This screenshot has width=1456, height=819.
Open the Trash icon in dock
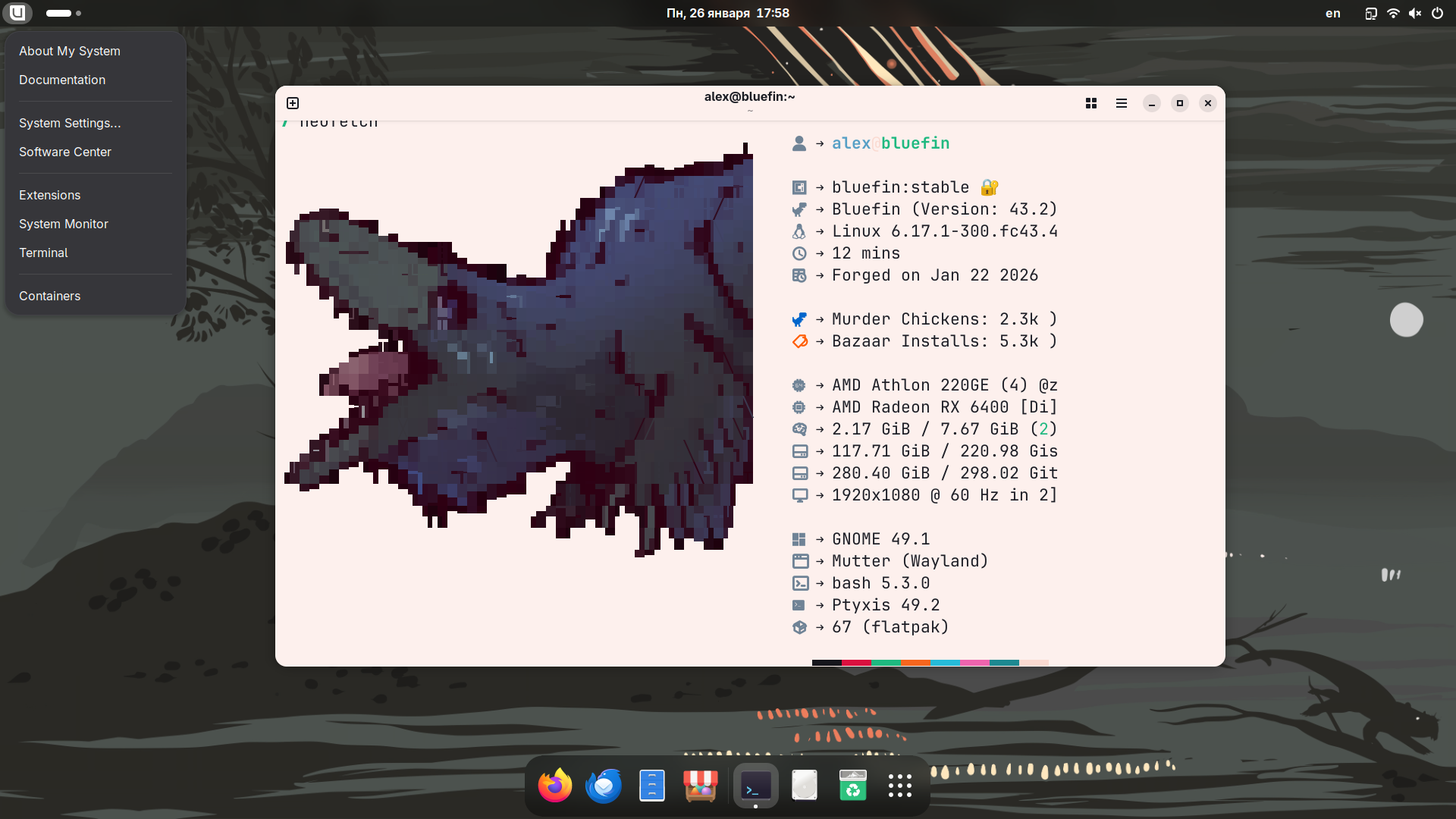pos(853,786)
